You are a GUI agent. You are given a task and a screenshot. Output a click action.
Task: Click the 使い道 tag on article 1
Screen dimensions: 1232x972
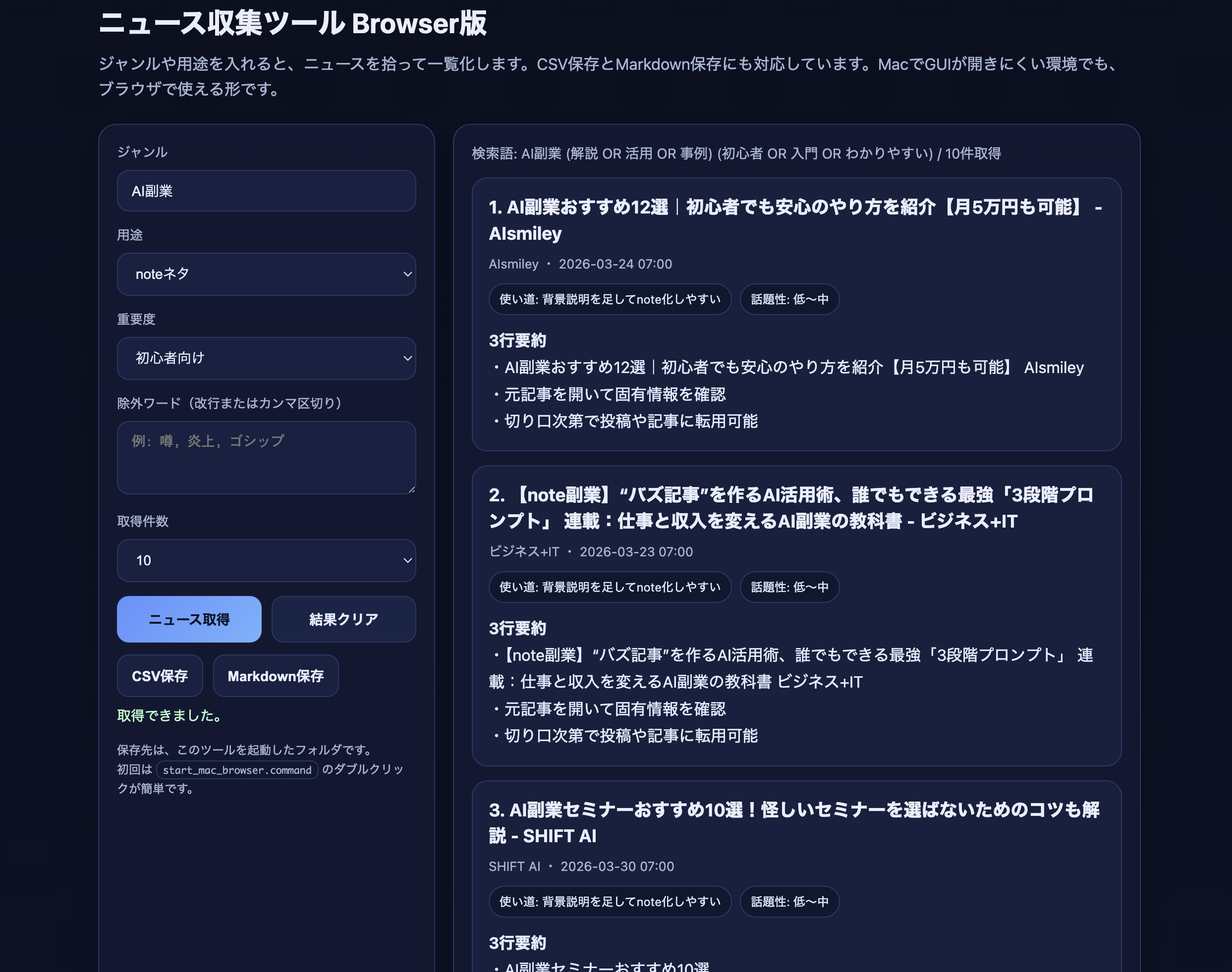[x=609, y=299]
